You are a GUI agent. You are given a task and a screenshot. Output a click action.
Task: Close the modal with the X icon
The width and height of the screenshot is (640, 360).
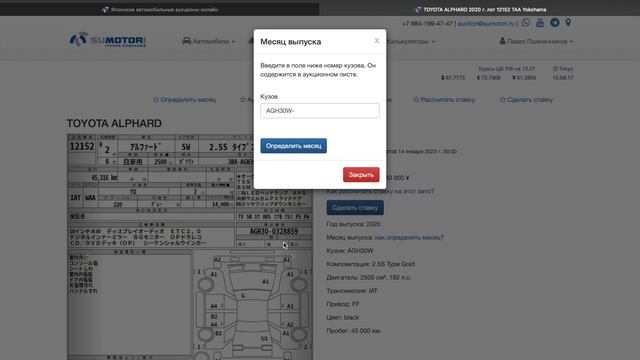377,40
